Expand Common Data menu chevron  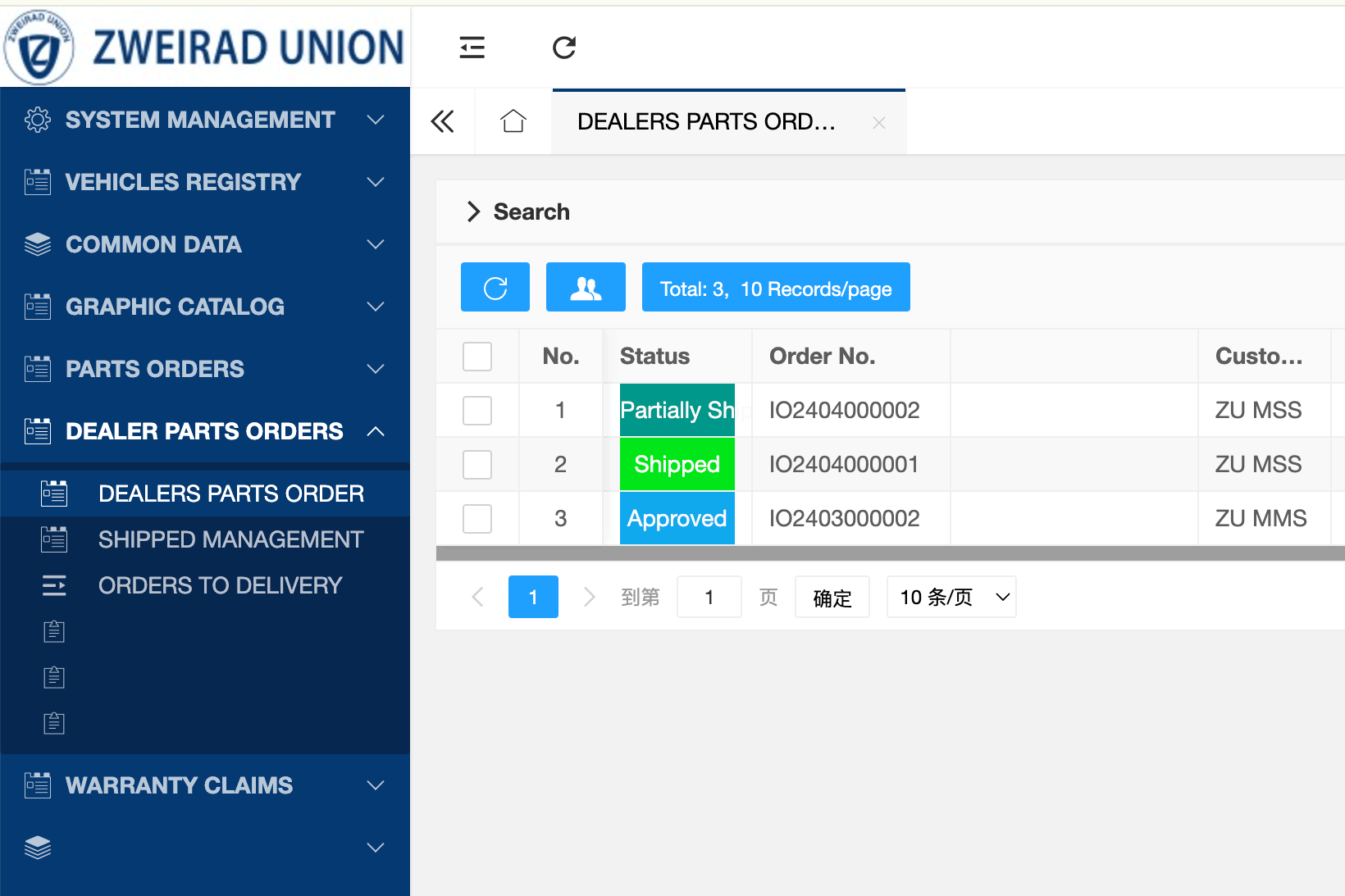(x=376, y=244)
